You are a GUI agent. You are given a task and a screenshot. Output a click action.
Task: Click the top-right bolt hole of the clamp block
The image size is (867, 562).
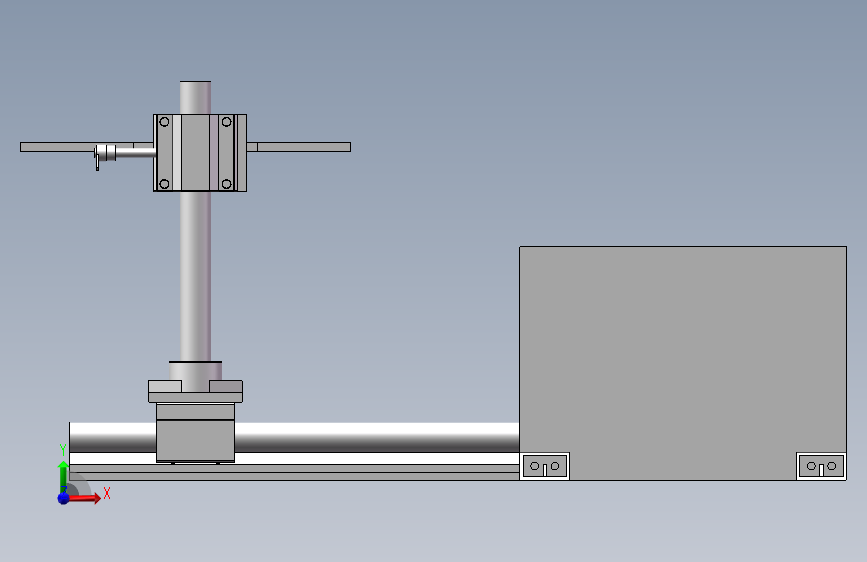[226, 122]
